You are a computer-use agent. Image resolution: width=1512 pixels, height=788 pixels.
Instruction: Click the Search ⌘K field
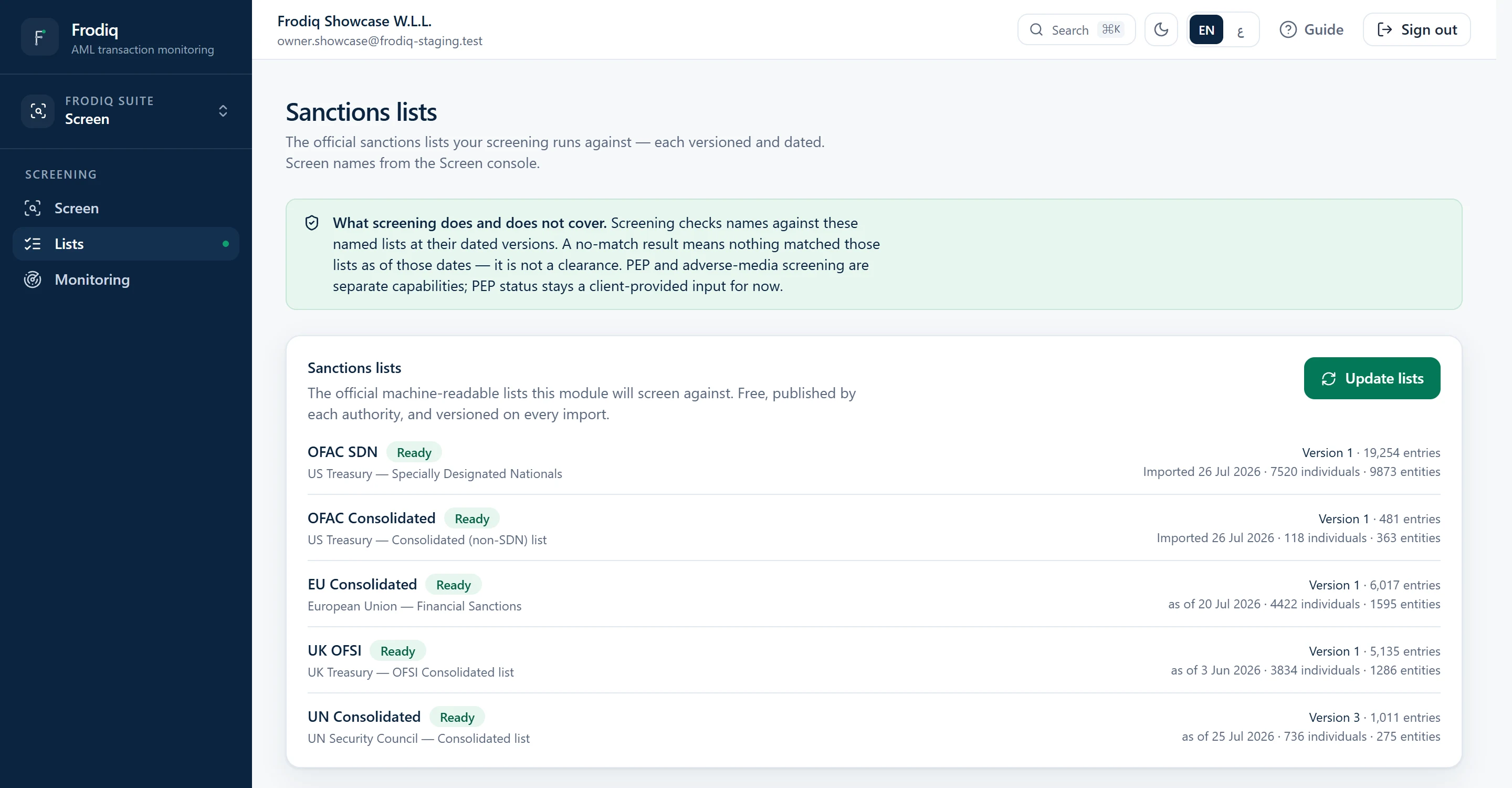tap(1076, 29)
